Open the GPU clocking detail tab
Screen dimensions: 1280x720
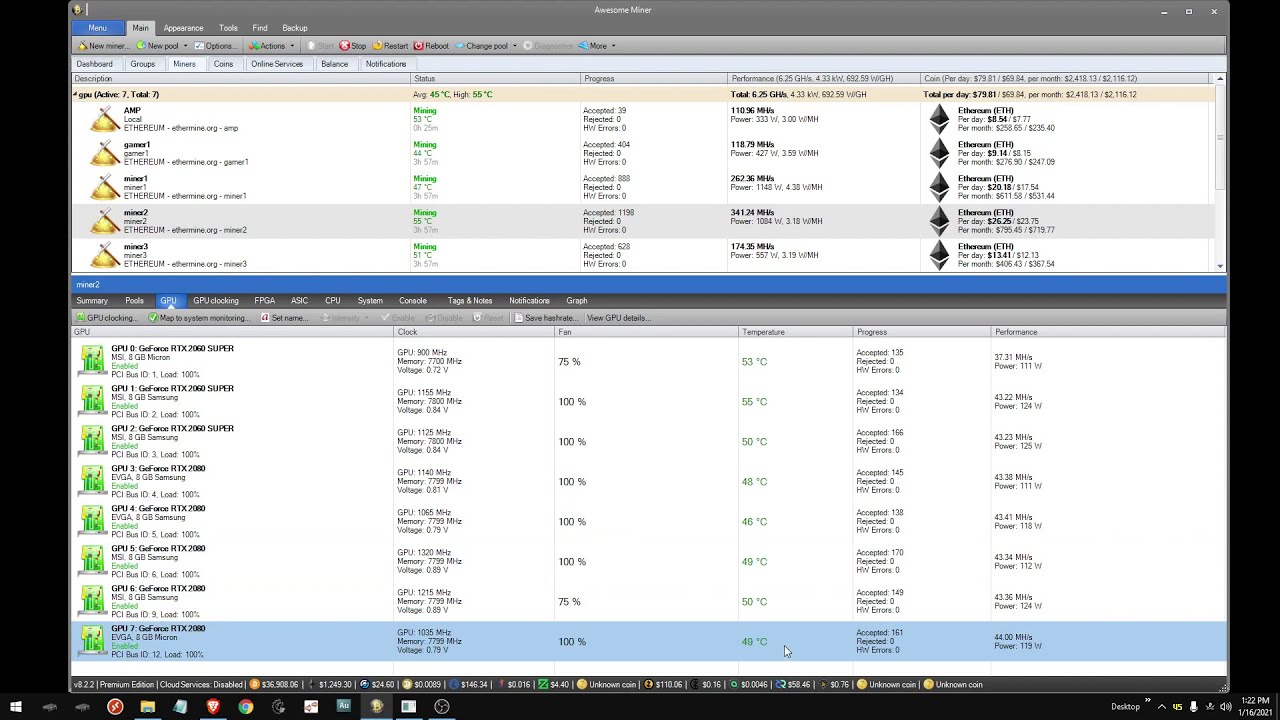click(x=216, y=301)
